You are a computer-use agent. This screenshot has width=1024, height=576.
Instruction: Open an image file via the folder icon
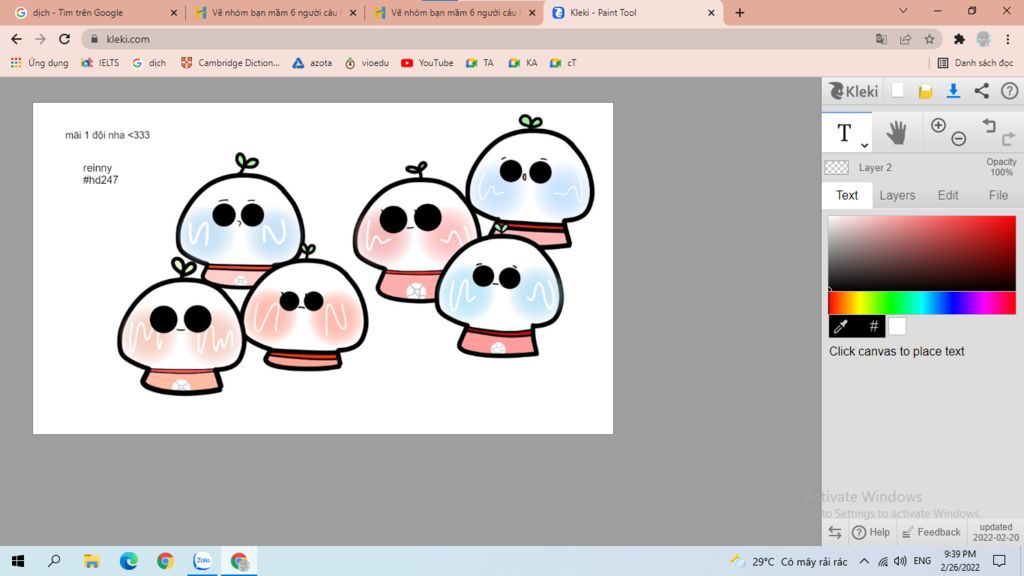(x=925, y=91)
